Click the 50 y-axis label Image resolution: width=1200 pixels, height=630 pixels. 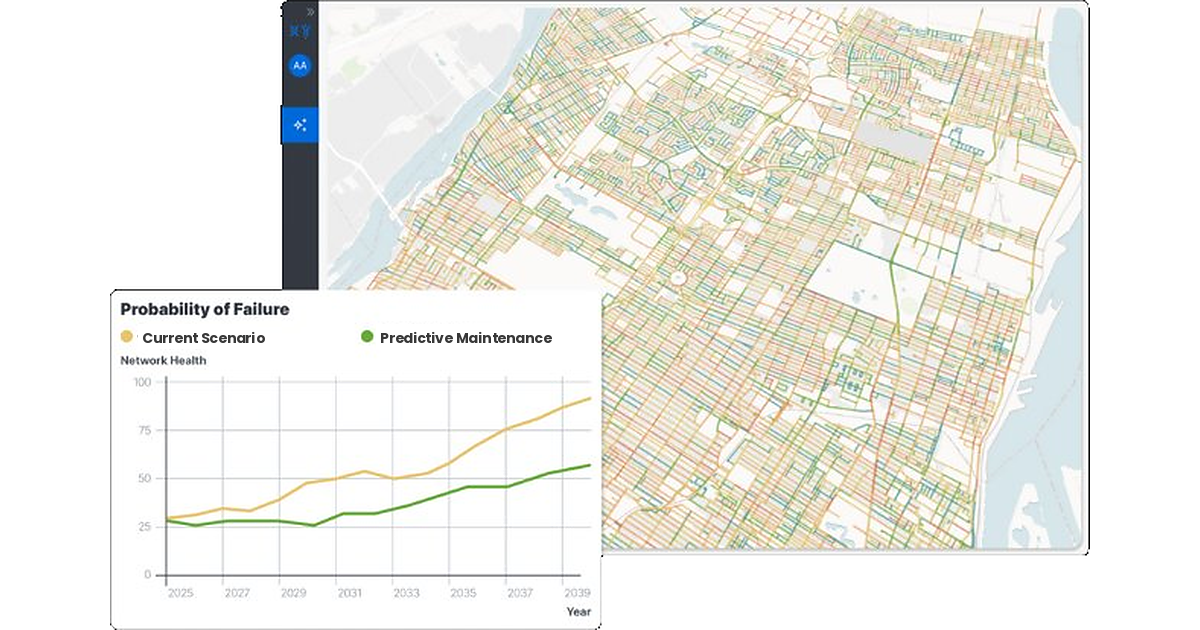click(144, 478)
